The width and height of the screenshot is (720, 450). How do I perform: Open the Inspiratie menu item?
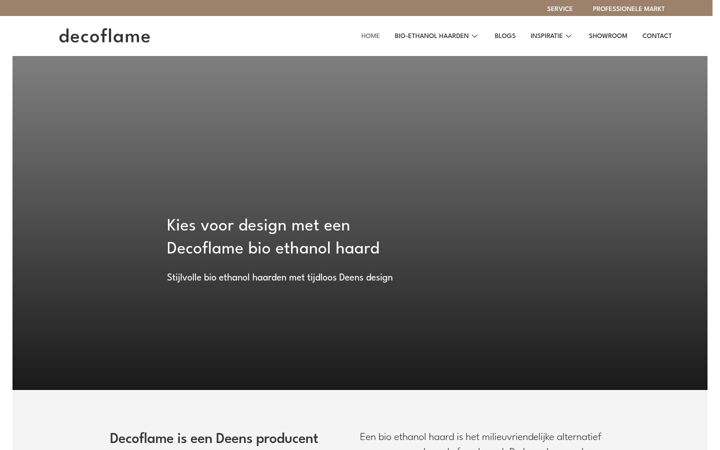point(546,36)
